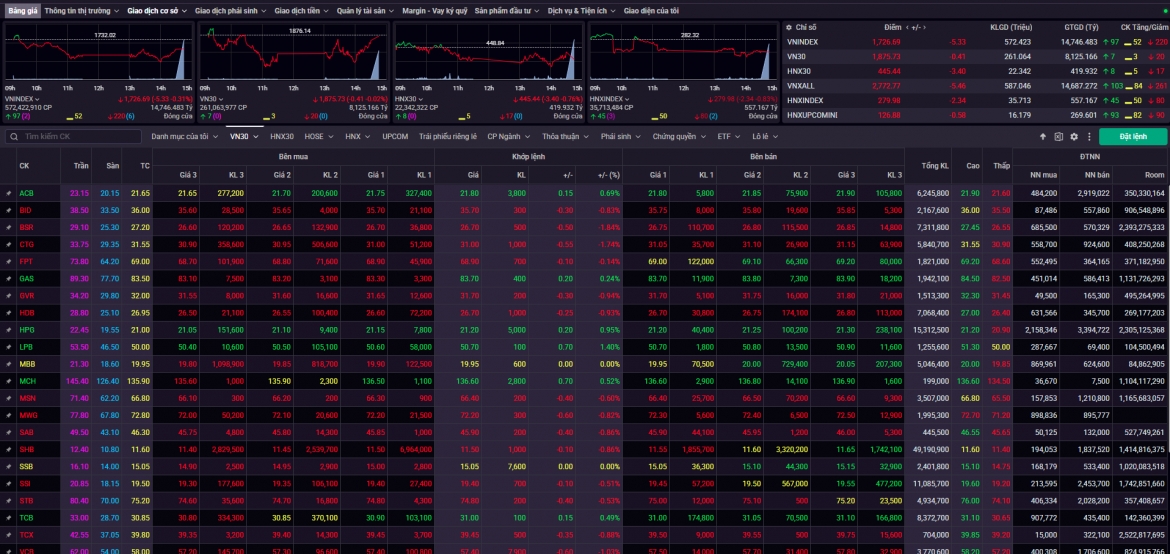
Task: Toggle pin for CTG stock row
Action: [9, 244]
